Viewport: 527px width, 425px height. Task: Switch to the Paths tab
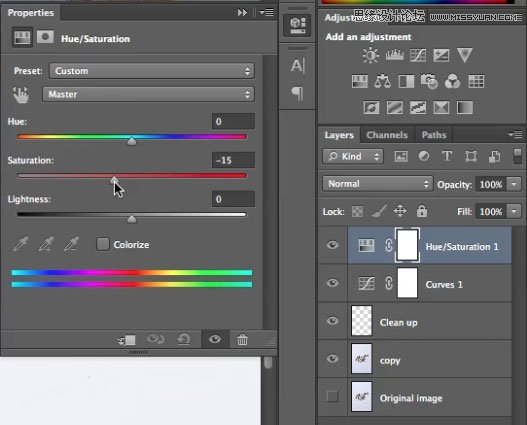[434, 135]
